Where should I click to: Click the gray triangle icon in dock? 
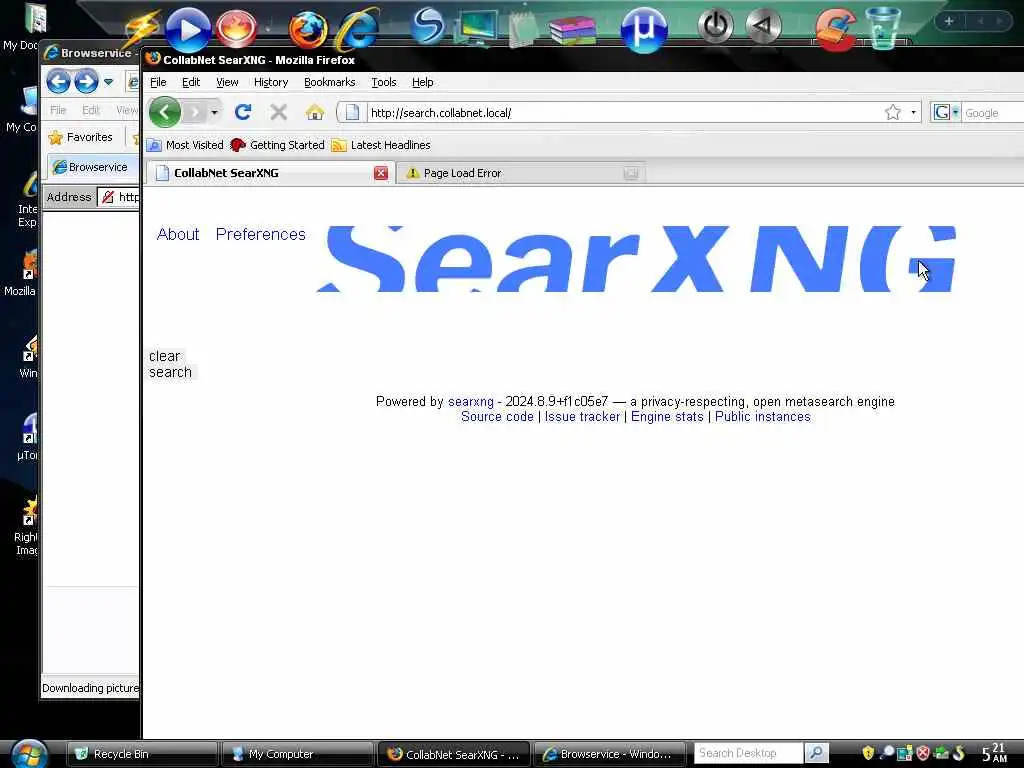point(763,27)
